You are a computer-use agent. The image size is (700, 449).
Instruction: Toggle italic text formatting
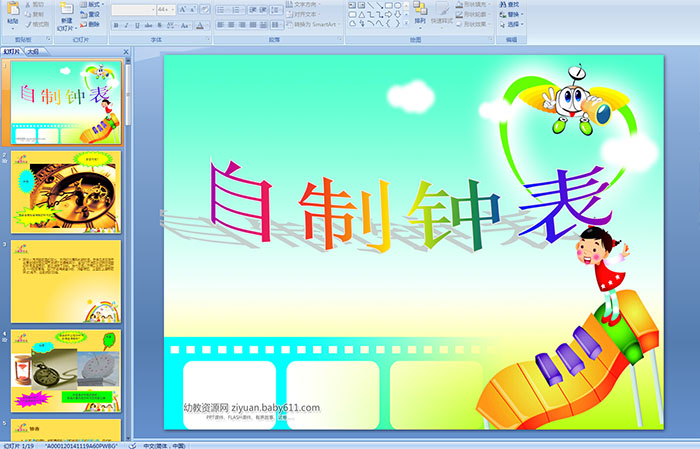126,24
